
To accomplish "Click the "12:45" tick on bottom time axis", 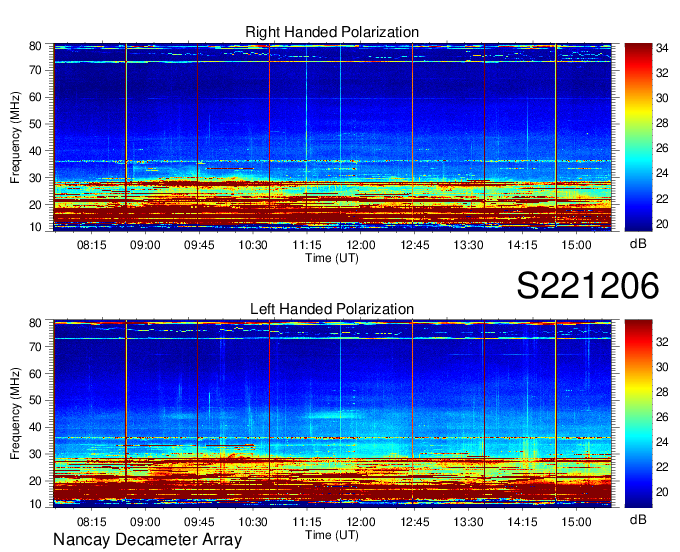I will [x=415, y=522].
